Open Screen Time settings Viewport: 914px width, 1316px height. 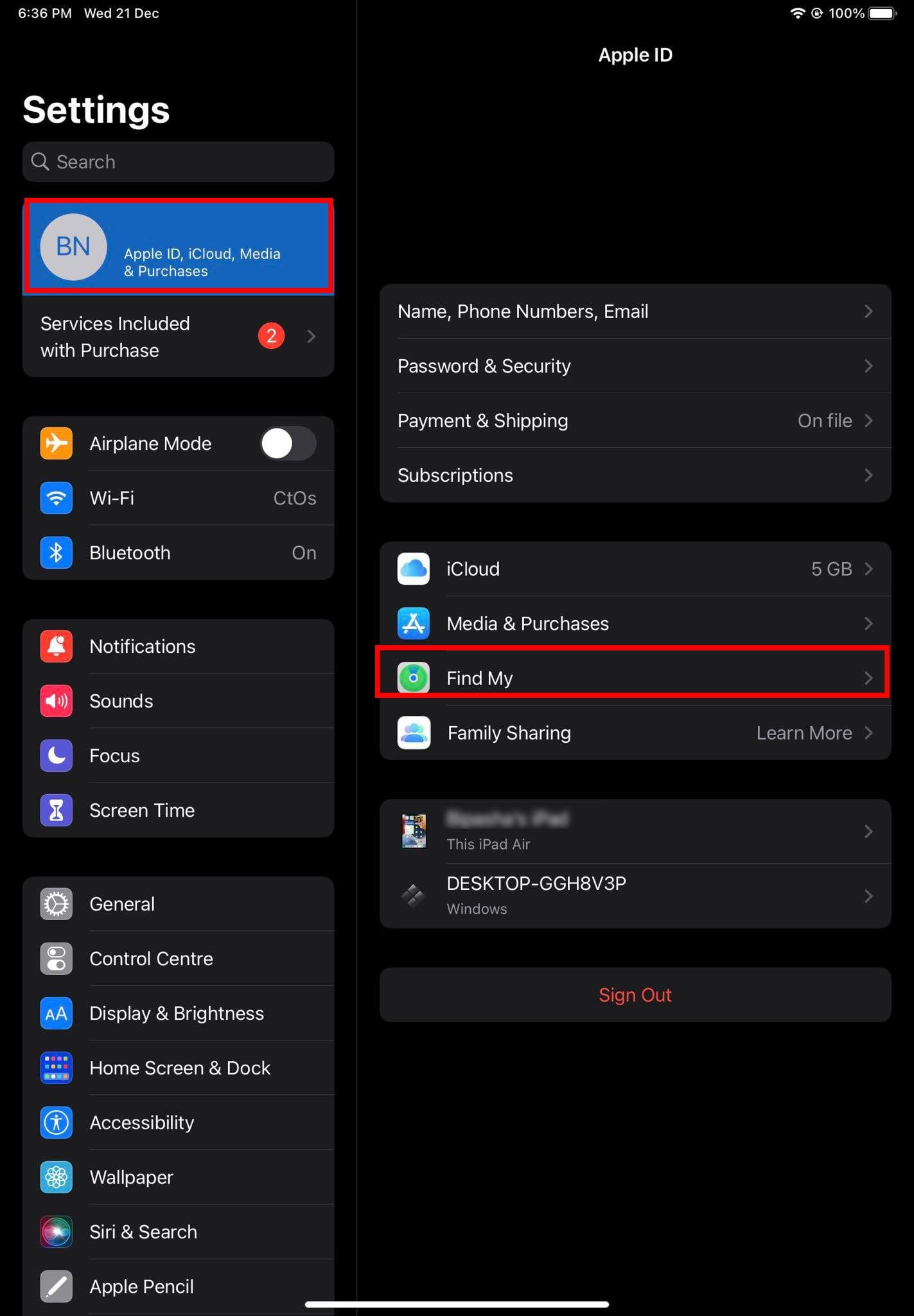[x=179, y=810]
